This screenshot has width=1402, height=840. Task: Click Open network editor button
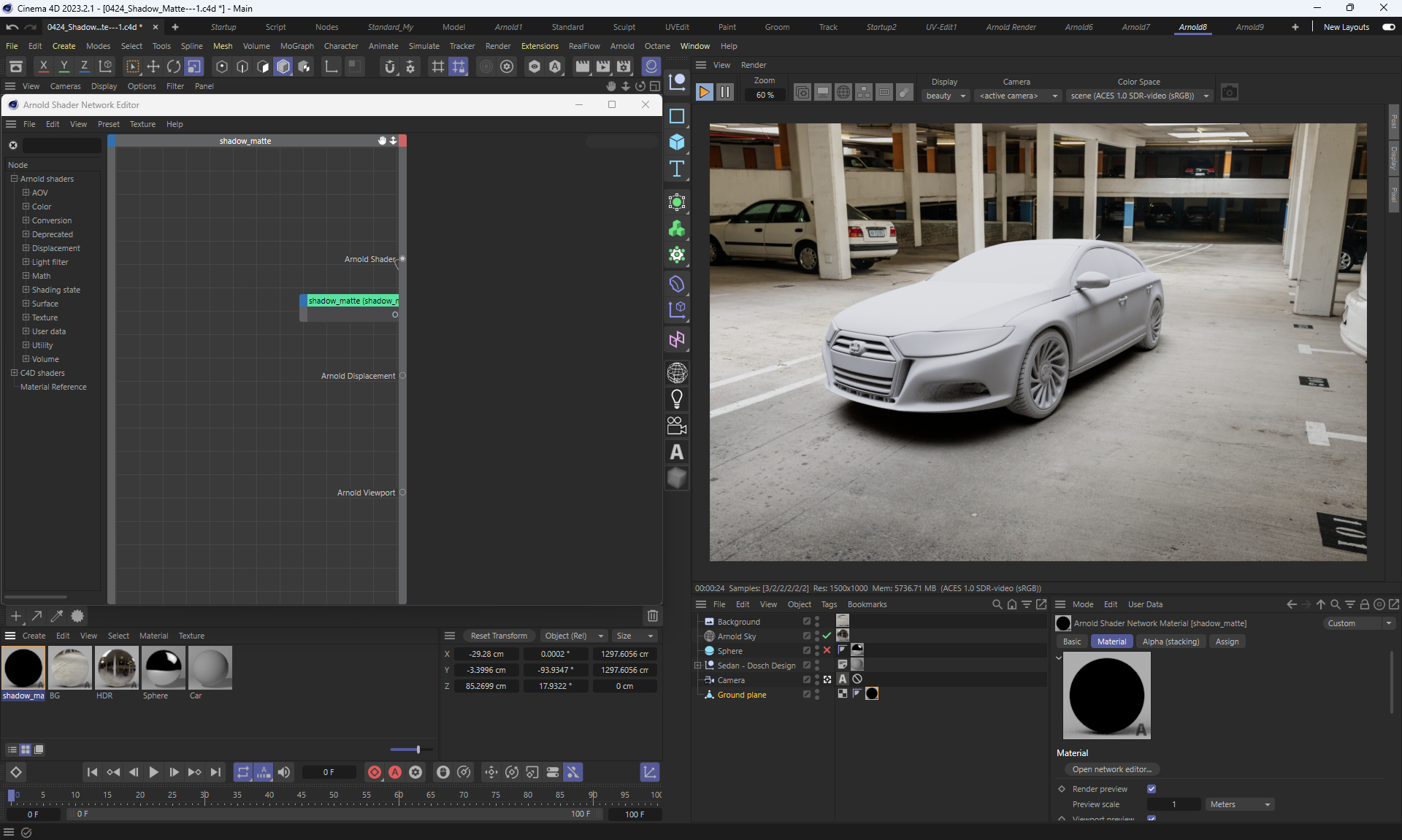point(1111,769)
